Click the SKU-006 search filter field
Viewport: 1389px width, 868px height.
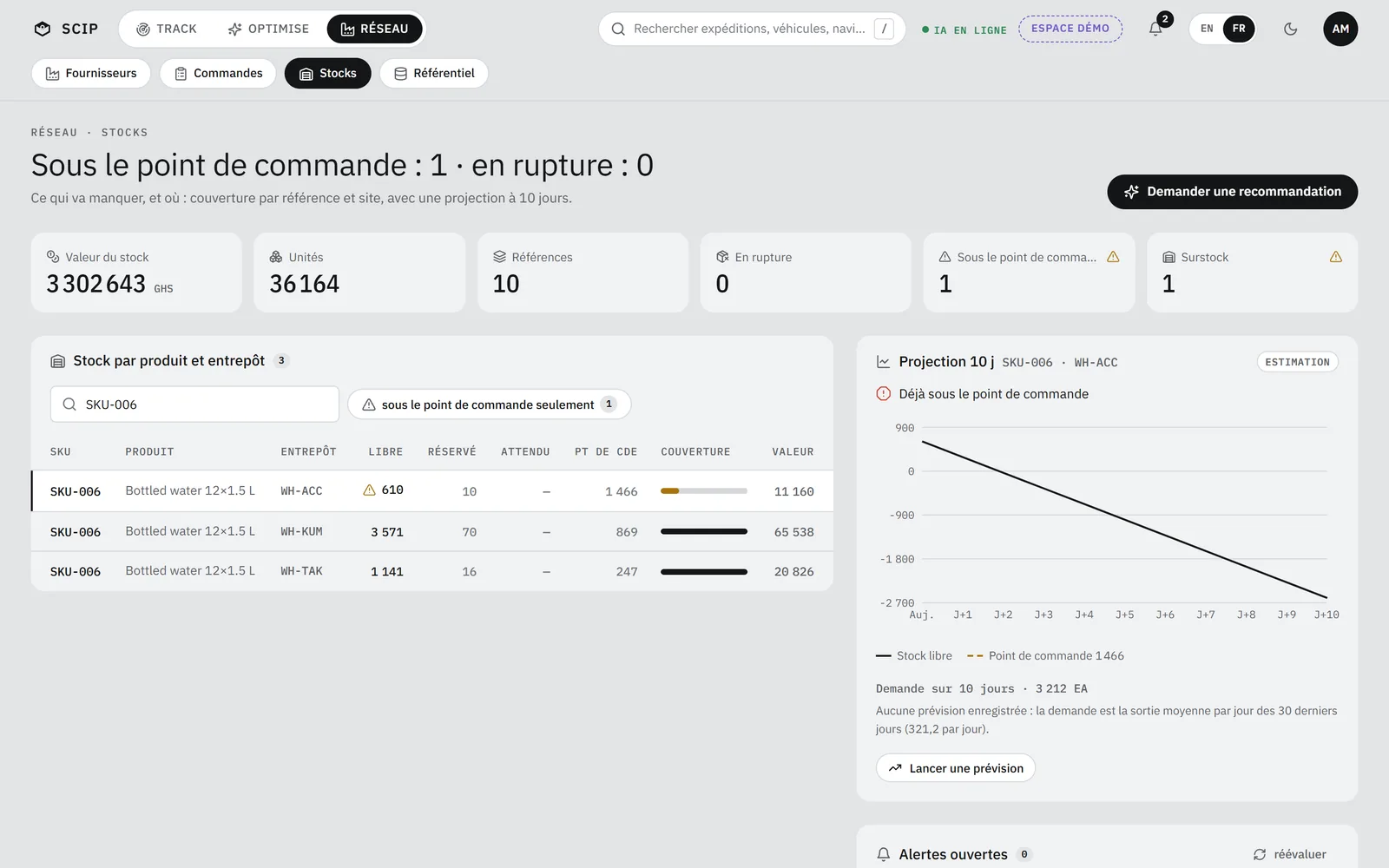pyautogui.click(x=194, y=404)
